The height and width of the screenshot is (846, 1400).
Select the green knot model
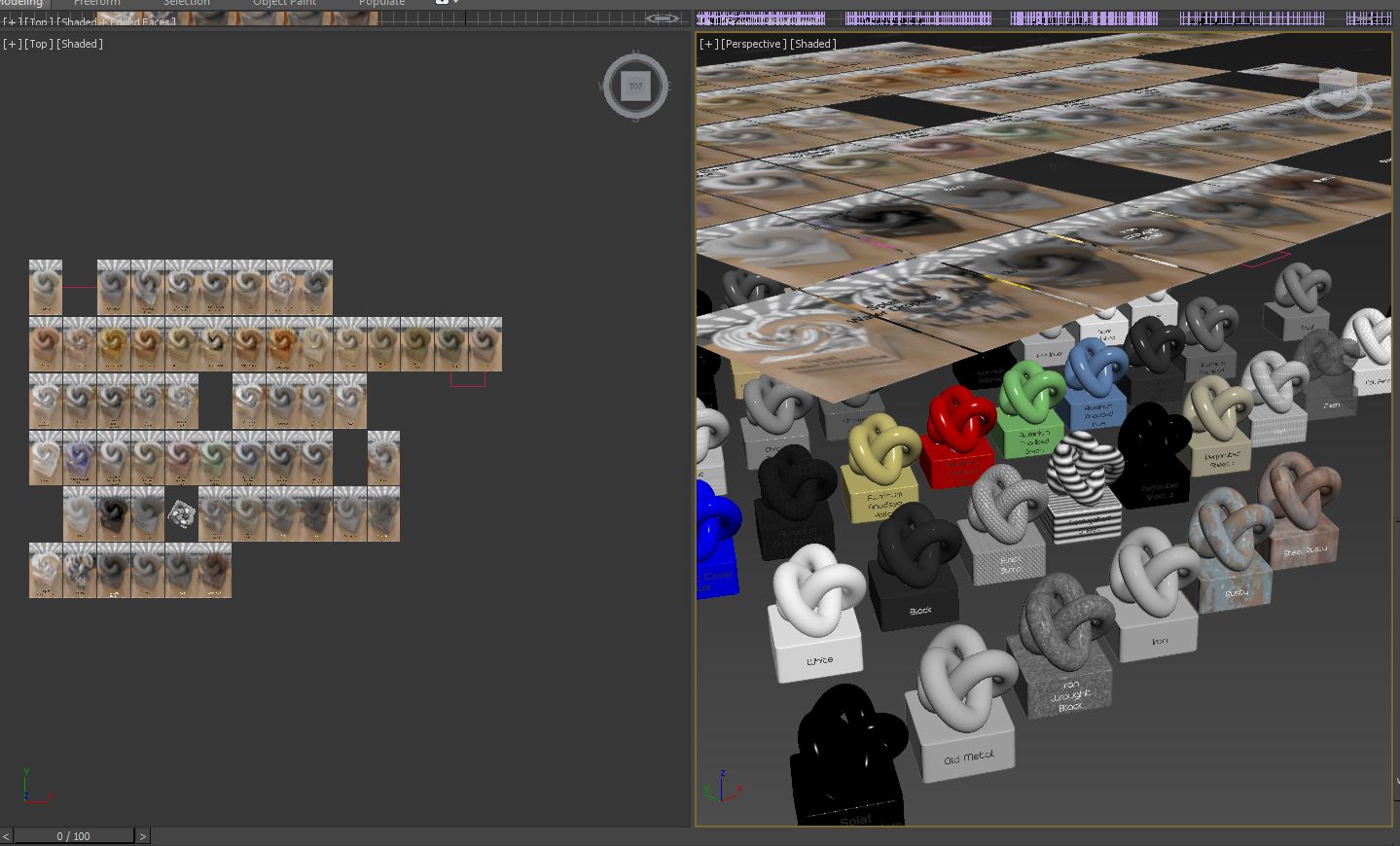point(1031,392)
